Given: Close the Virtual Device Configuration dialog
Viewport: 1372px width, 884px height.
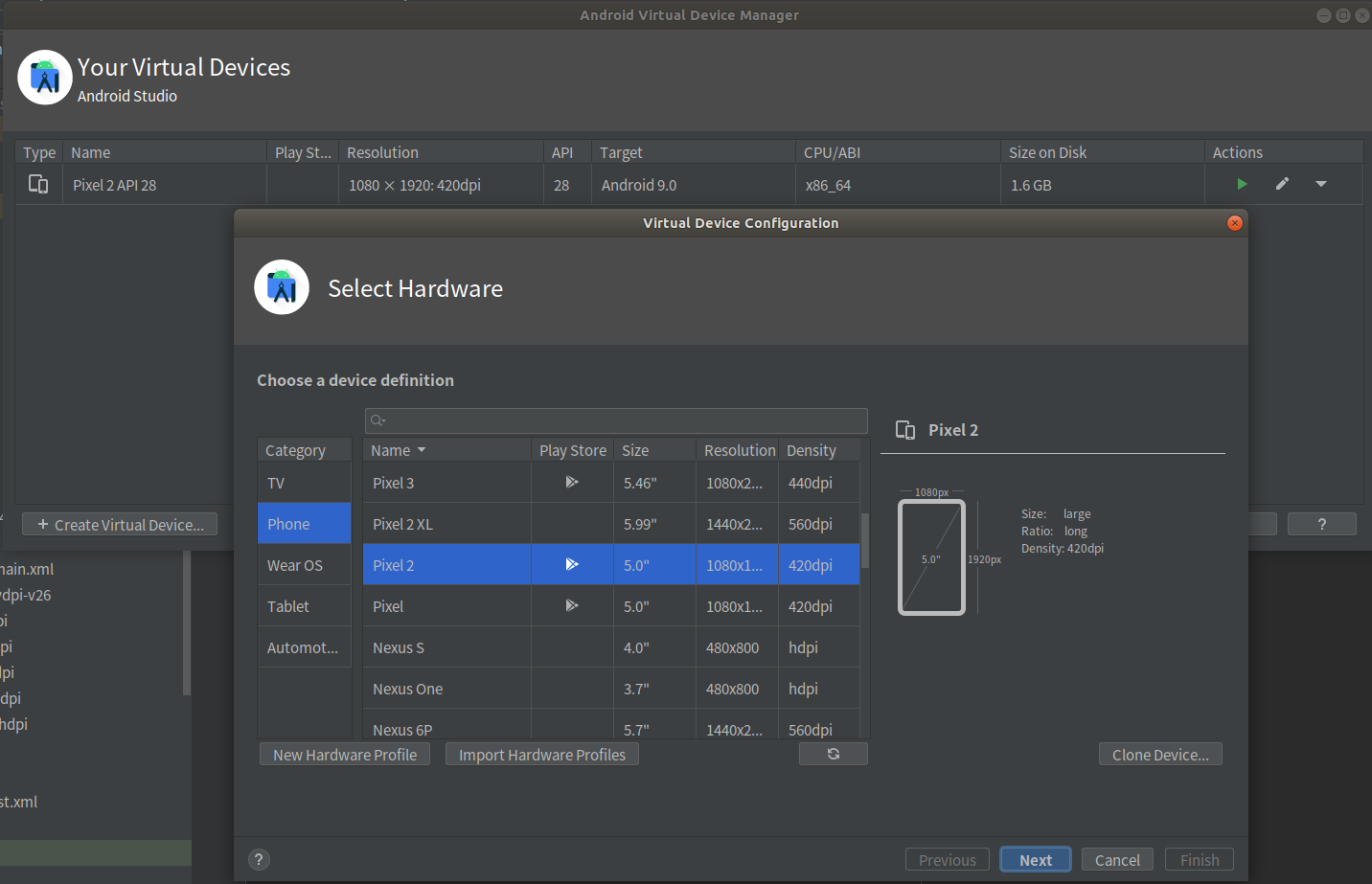Looking at the screenshot, I should [x=1235, y=223].
